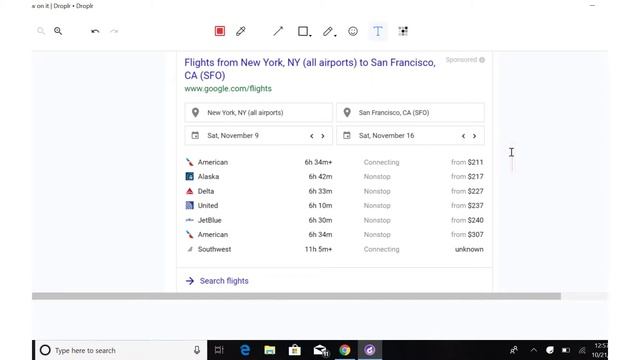Go to previous departure date
This screenshot has width=640, height=360.
[312, 136]
